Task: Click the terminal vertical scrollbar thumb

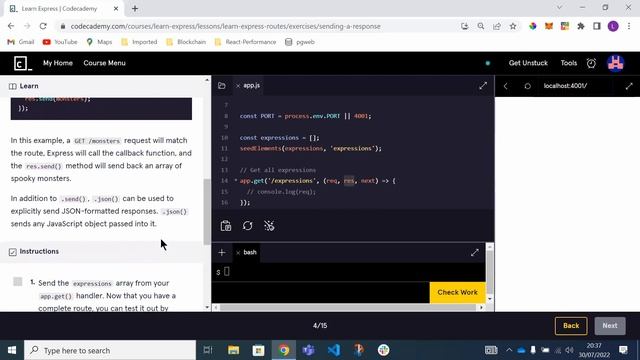Action: (490, 272)
